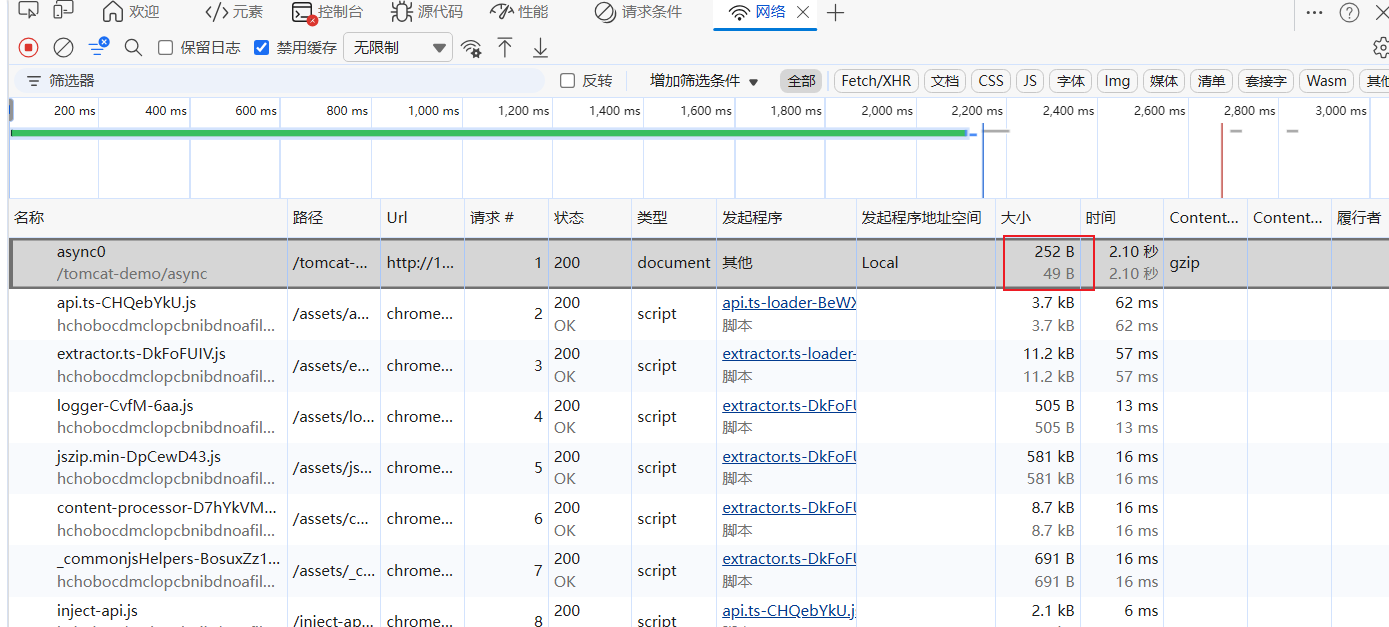This screenshot has width=1389, height=627.
Task: Switch to the 元素 tab
Action: [x=233, y=12]
